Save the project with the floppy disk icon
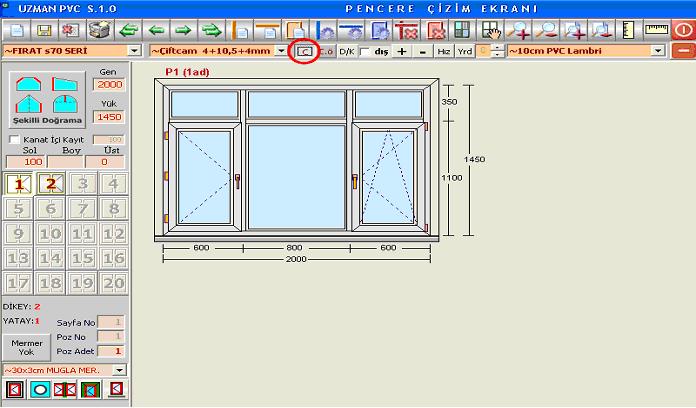Viewport: 696px width, 408px height. click(x=44, y=31)
